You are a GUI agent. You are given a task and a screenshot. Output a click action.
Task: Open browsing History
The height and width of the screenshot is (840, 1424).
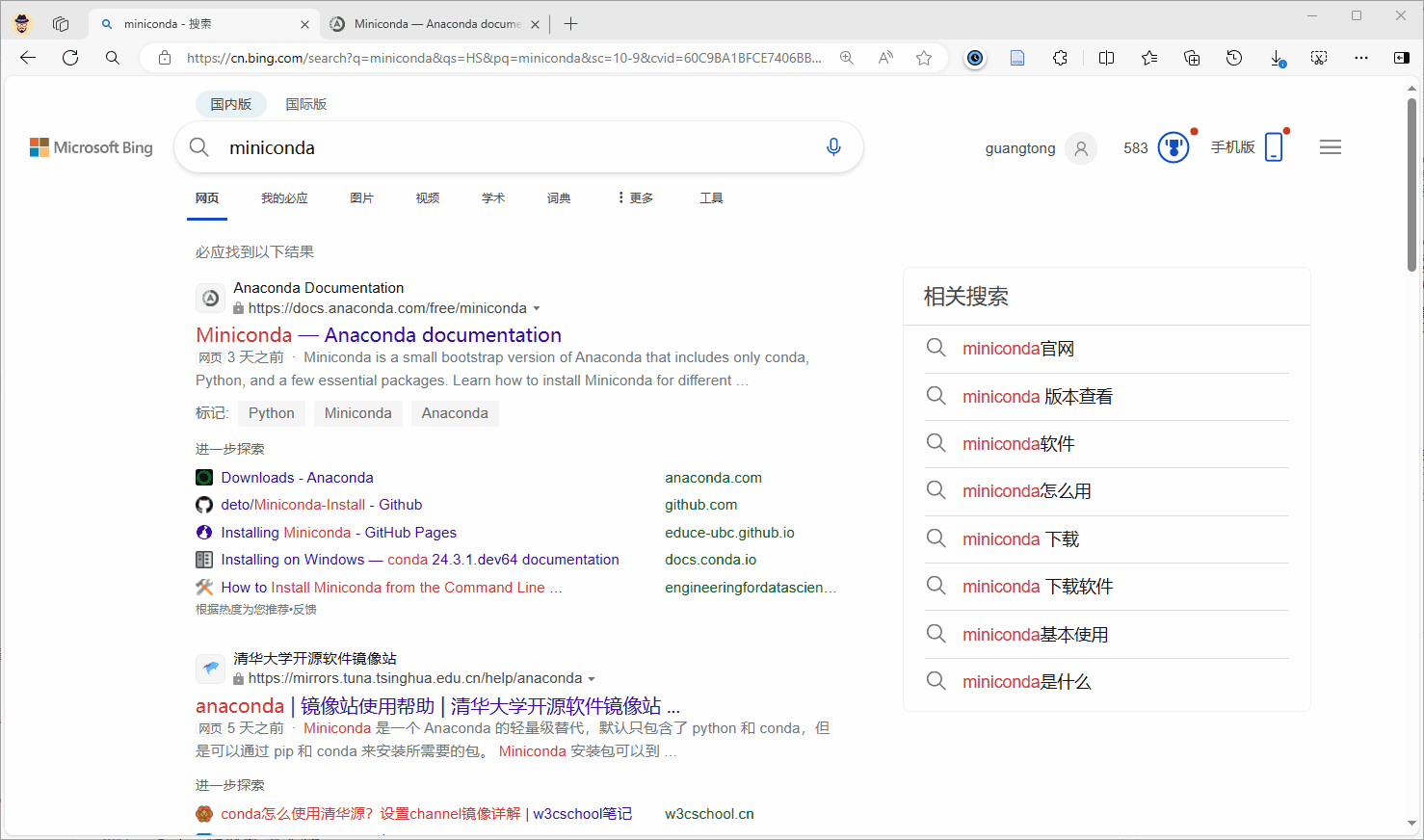click(1234, 58)
